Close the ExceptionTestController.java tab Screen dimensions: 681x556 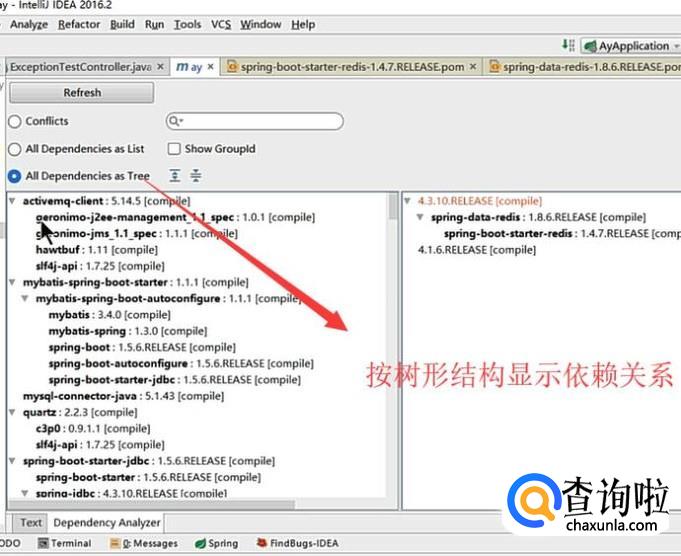160,66
